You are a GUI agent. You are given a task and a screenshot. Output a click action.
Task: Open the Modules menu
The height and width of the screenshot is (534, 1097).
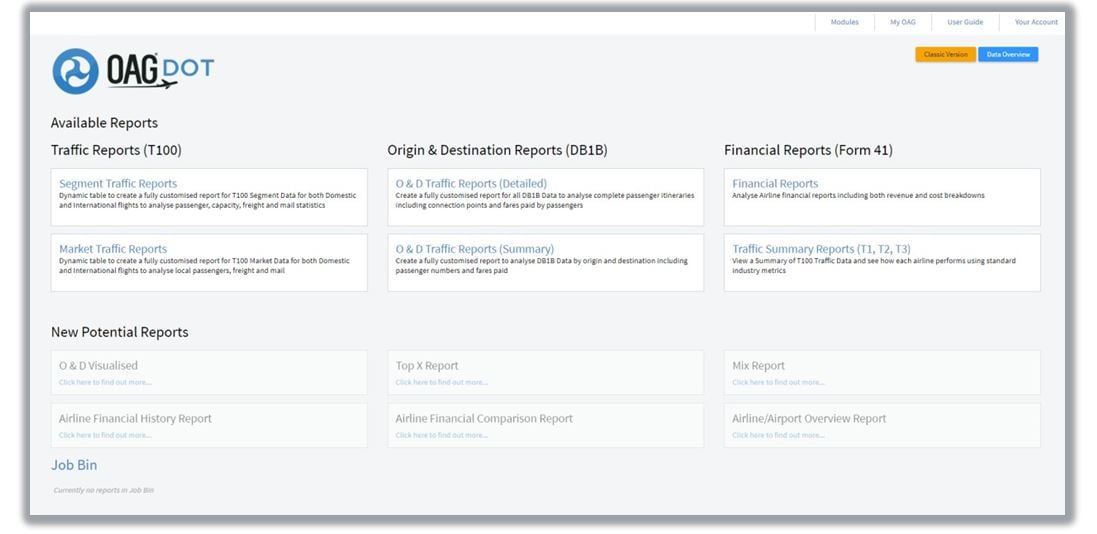coord(844,22)
